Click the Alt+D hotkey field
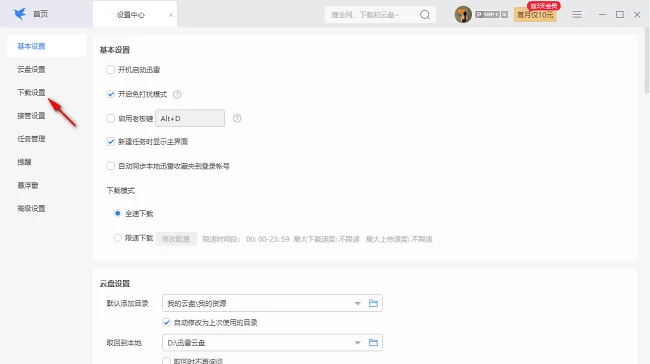650x364 pixels. [x=190, y=119]
